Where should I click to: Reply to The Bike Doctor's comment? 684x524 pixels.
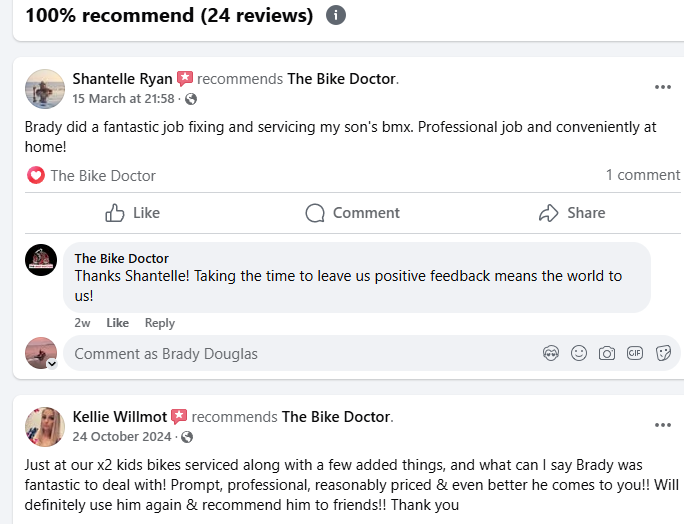click(159, 323)
